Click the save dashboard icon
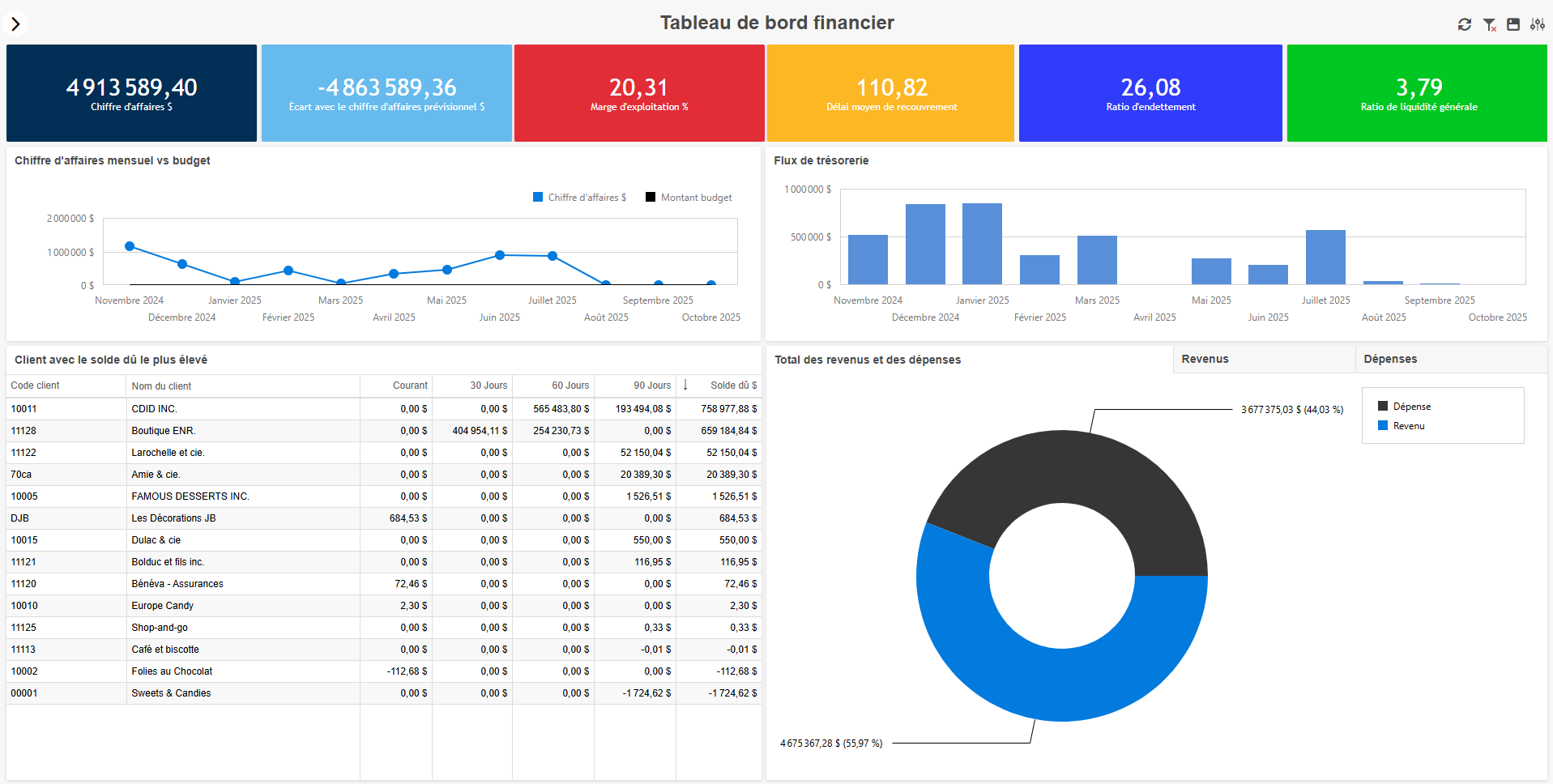 click(1513, 24)
